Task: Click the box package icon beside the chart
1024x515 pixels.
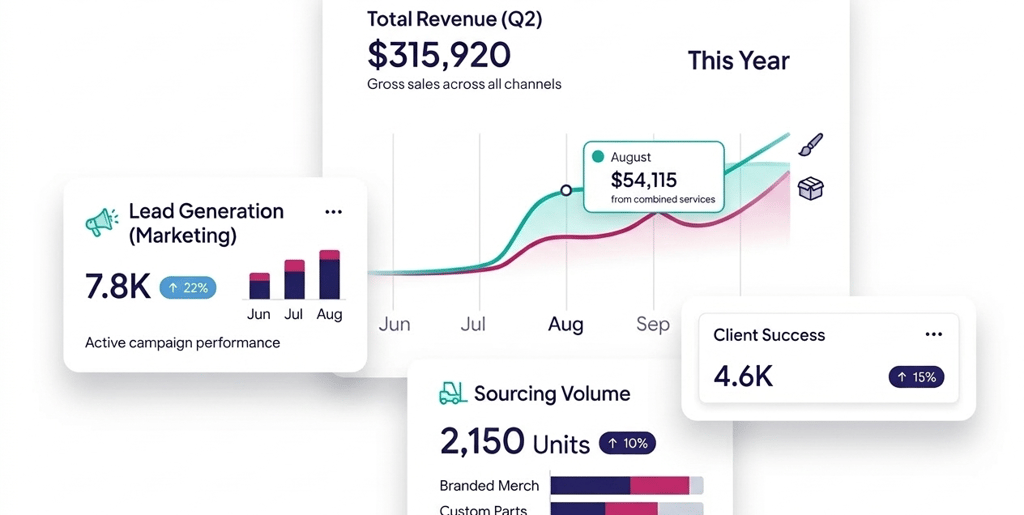Action: 810,189
